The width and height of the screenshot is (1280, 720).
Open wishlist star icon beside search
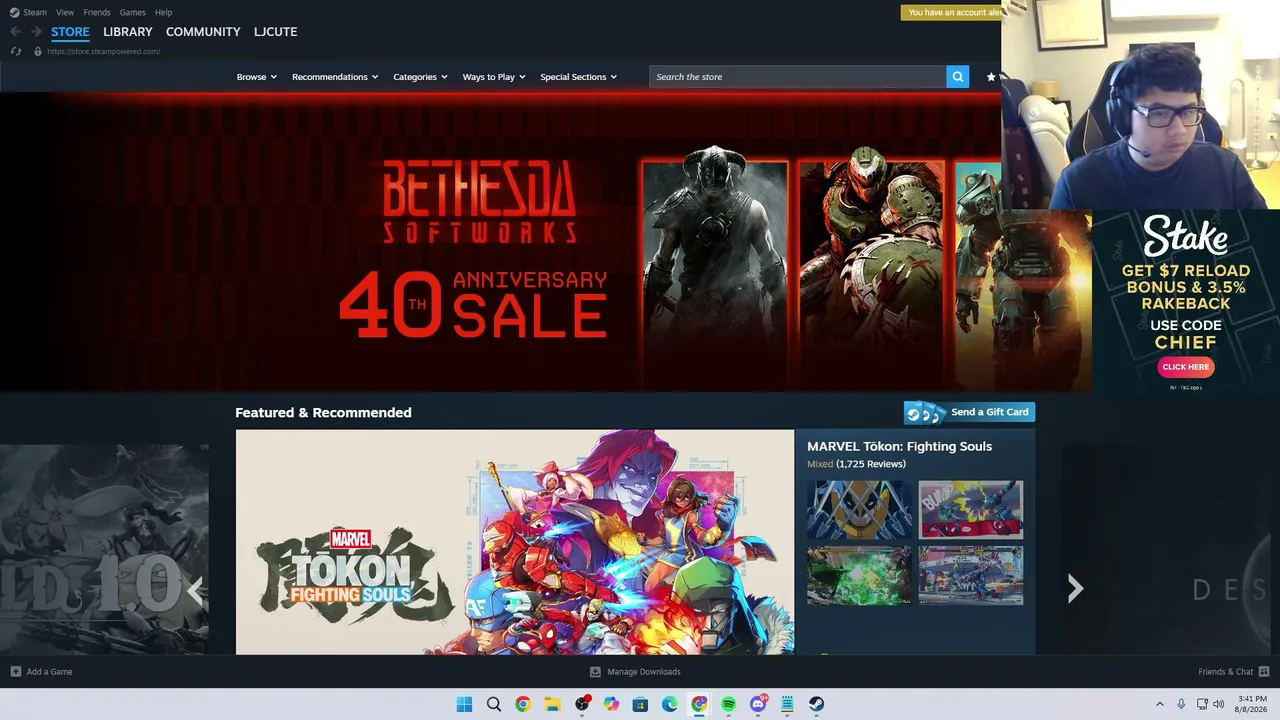click(991, 77)
